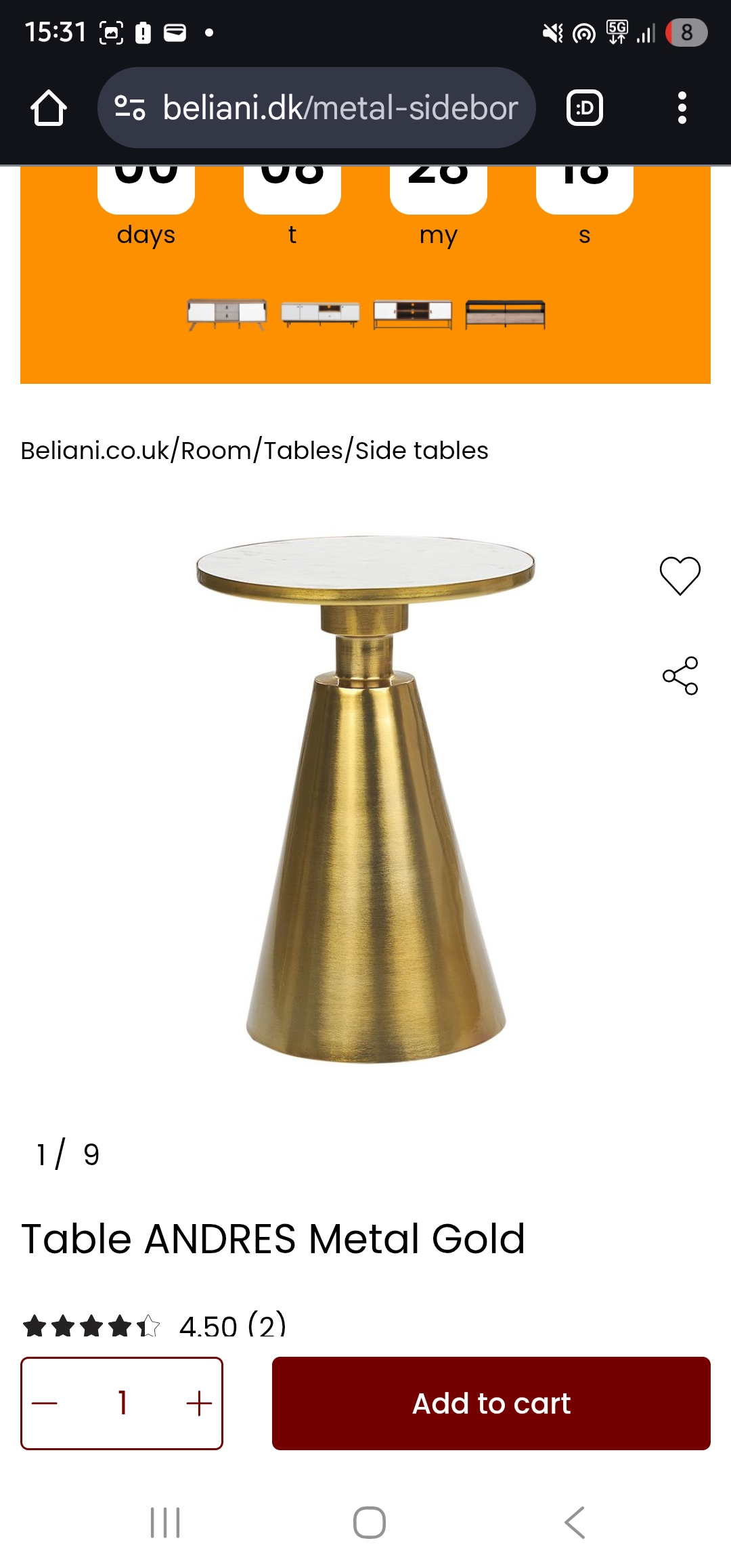Open the tab switcher button
Screen dimensions: 731x1568
[x=585, y=108]
